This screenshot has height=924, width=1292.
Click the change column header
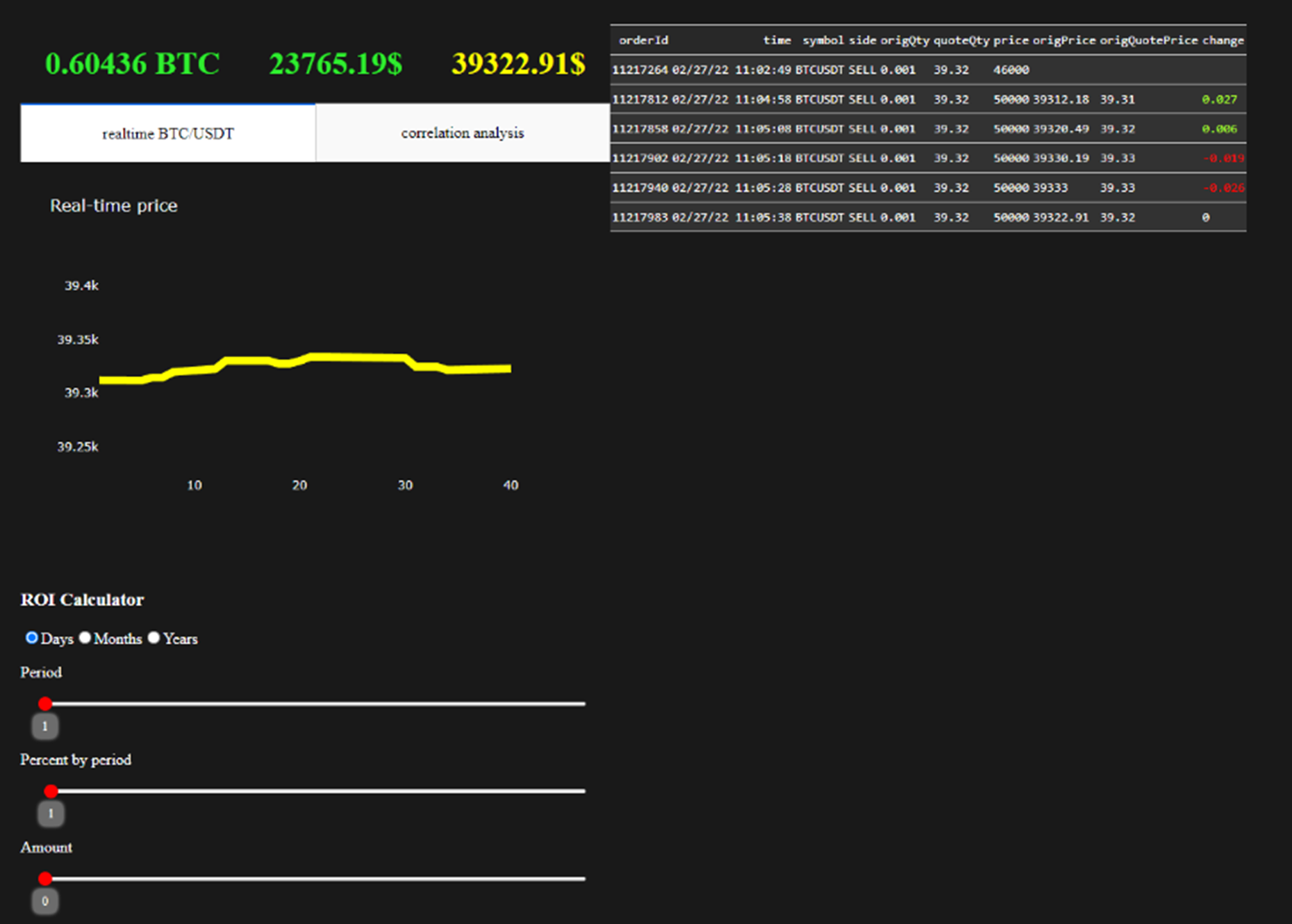point(1223,40)
